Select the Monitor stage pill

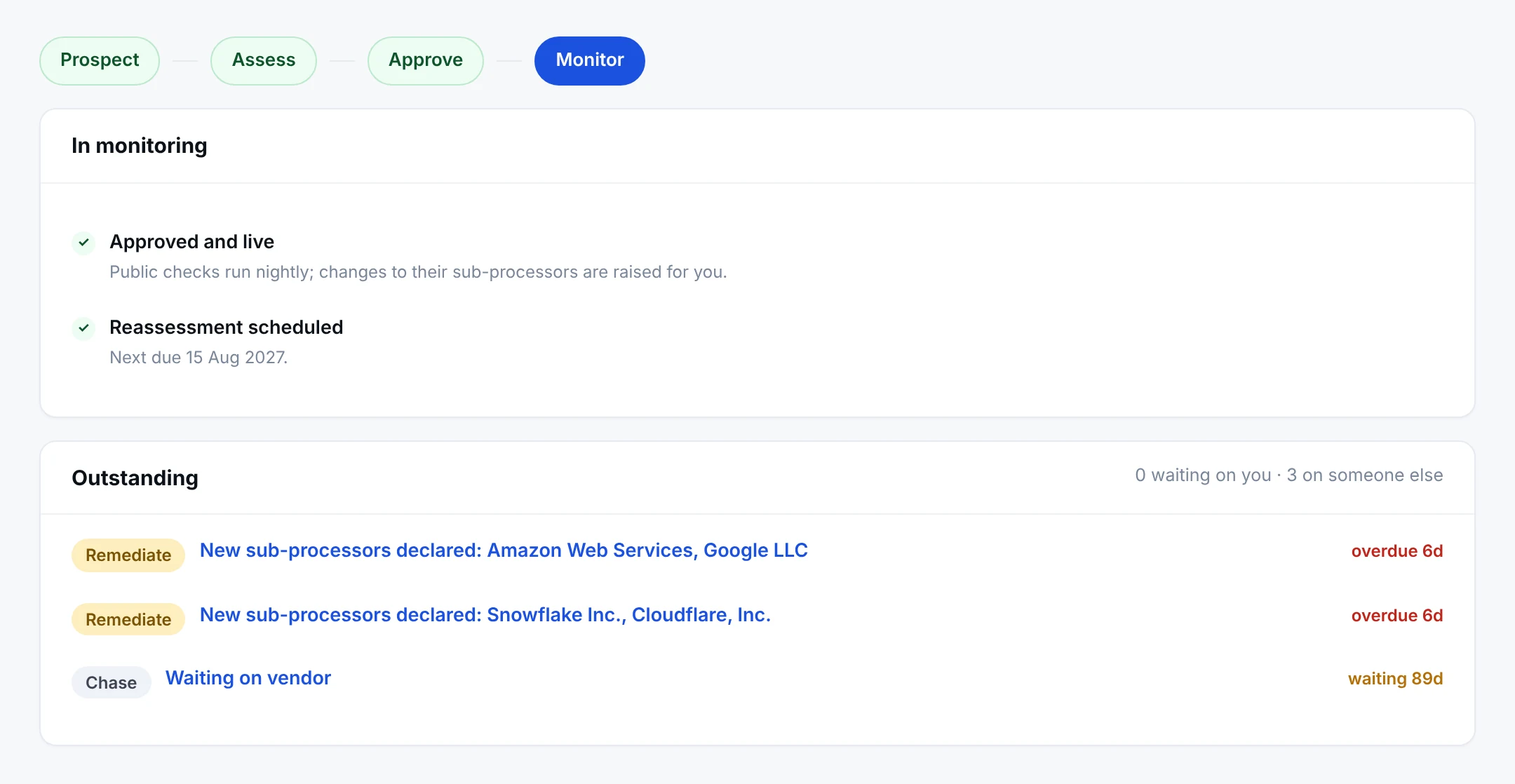tap(590, 61)
